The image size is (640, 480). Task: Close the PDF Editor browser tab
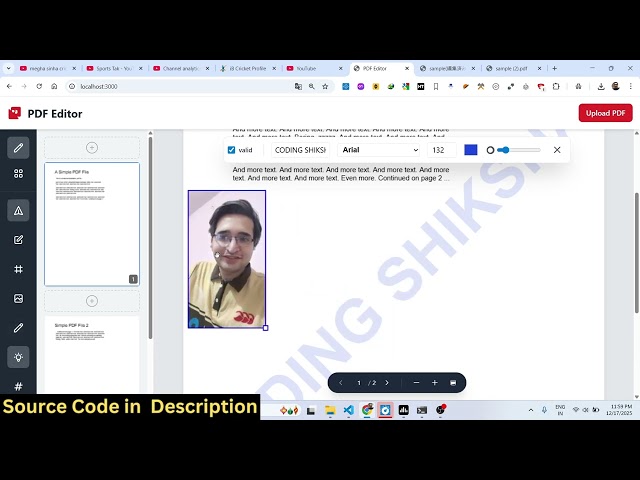pyautogui.click(x=407, y=69)
